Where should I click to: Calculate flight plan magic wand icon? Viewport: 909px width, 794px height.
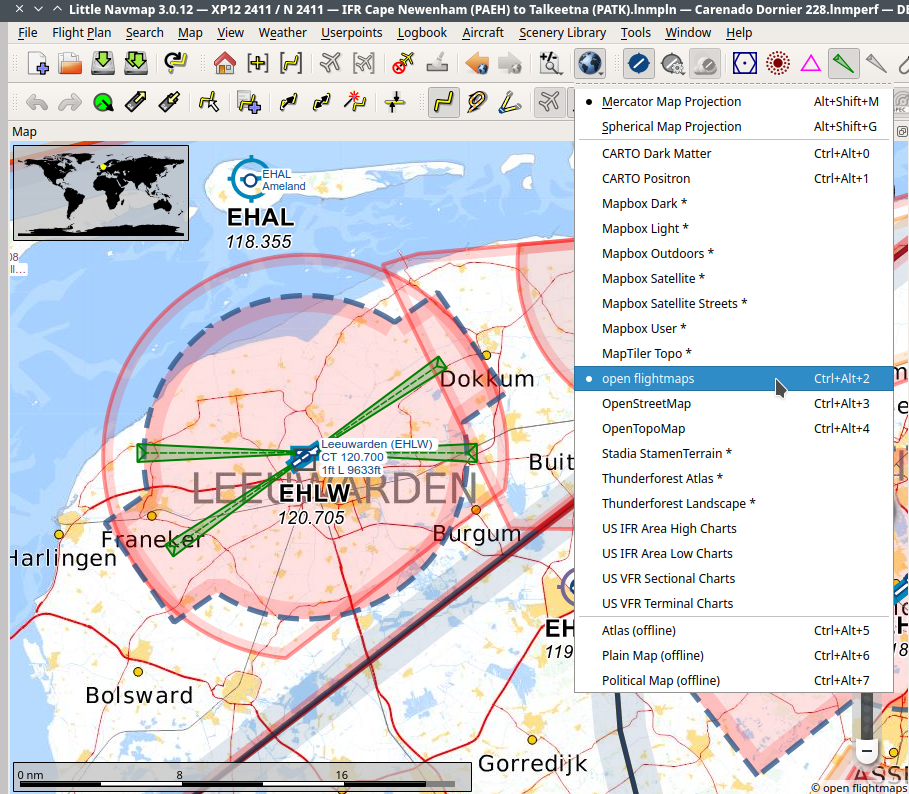[355, 103]
